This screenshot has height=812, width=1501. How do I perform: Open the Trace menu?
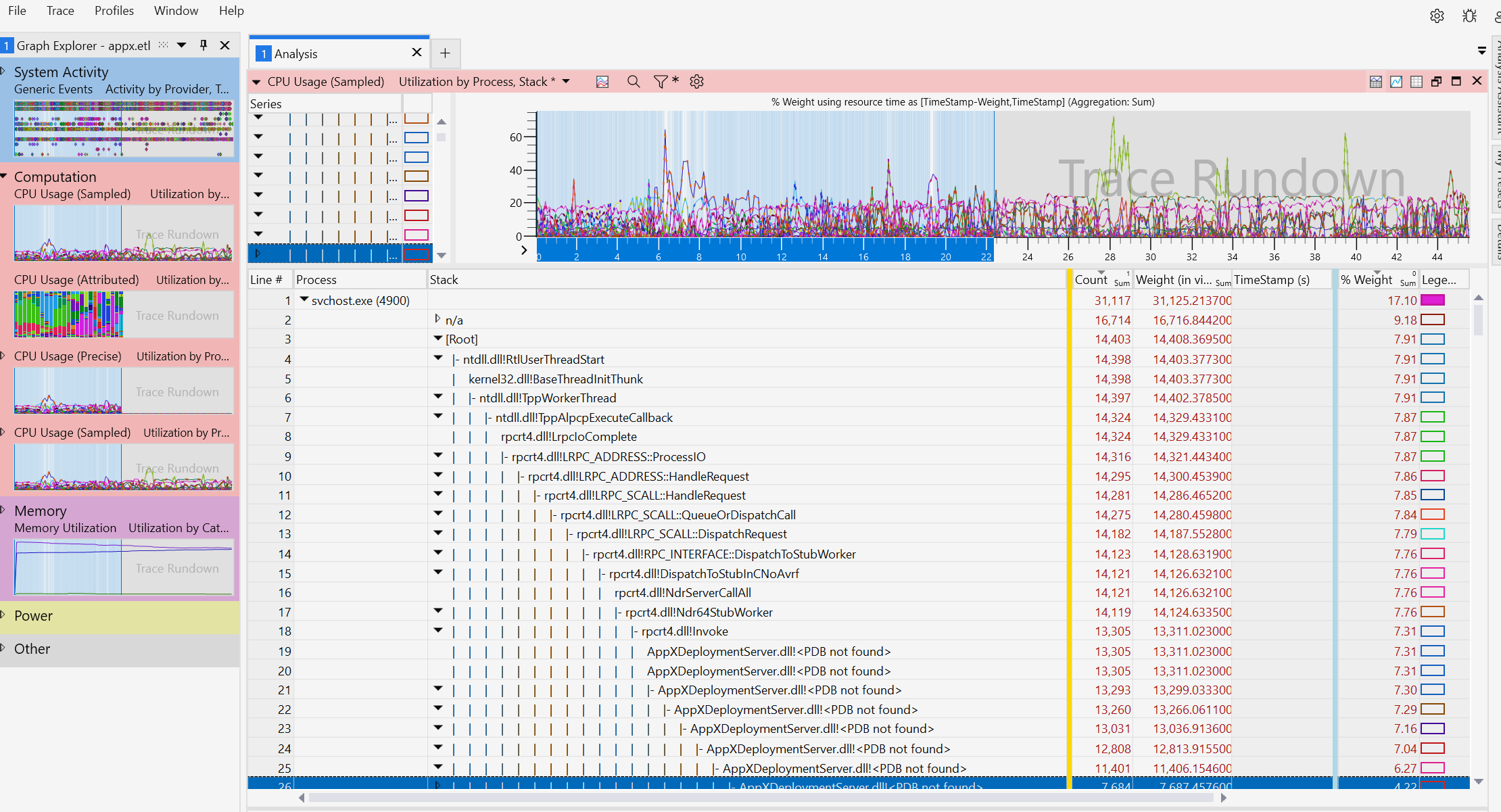(60, 11)
